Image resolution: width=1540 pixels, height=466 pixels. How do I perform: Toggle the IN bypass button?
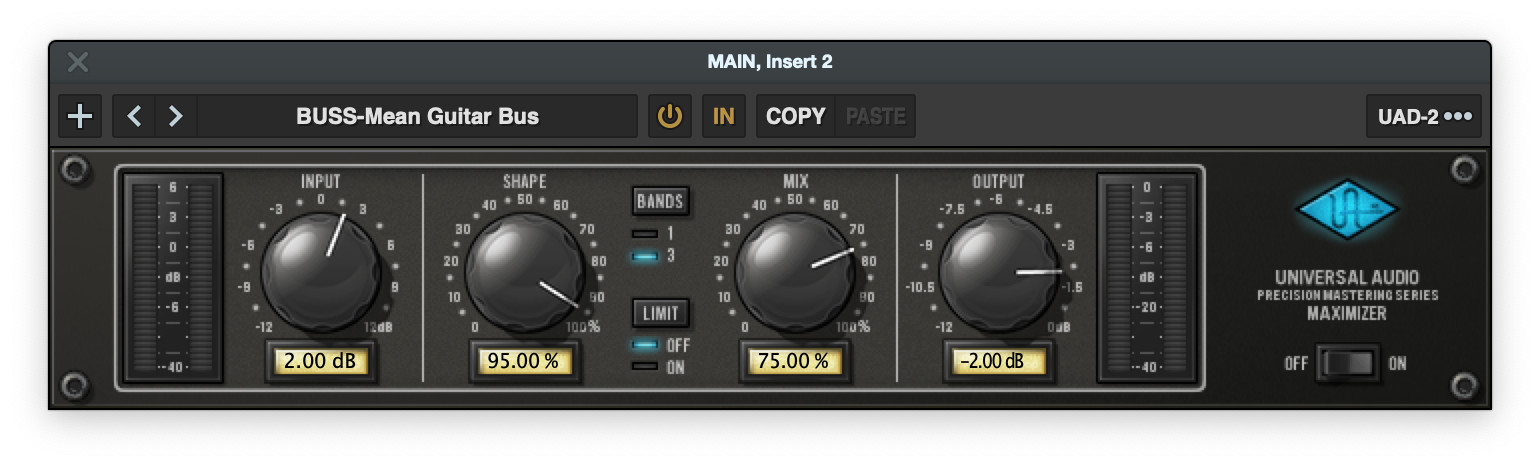[723, 116]
